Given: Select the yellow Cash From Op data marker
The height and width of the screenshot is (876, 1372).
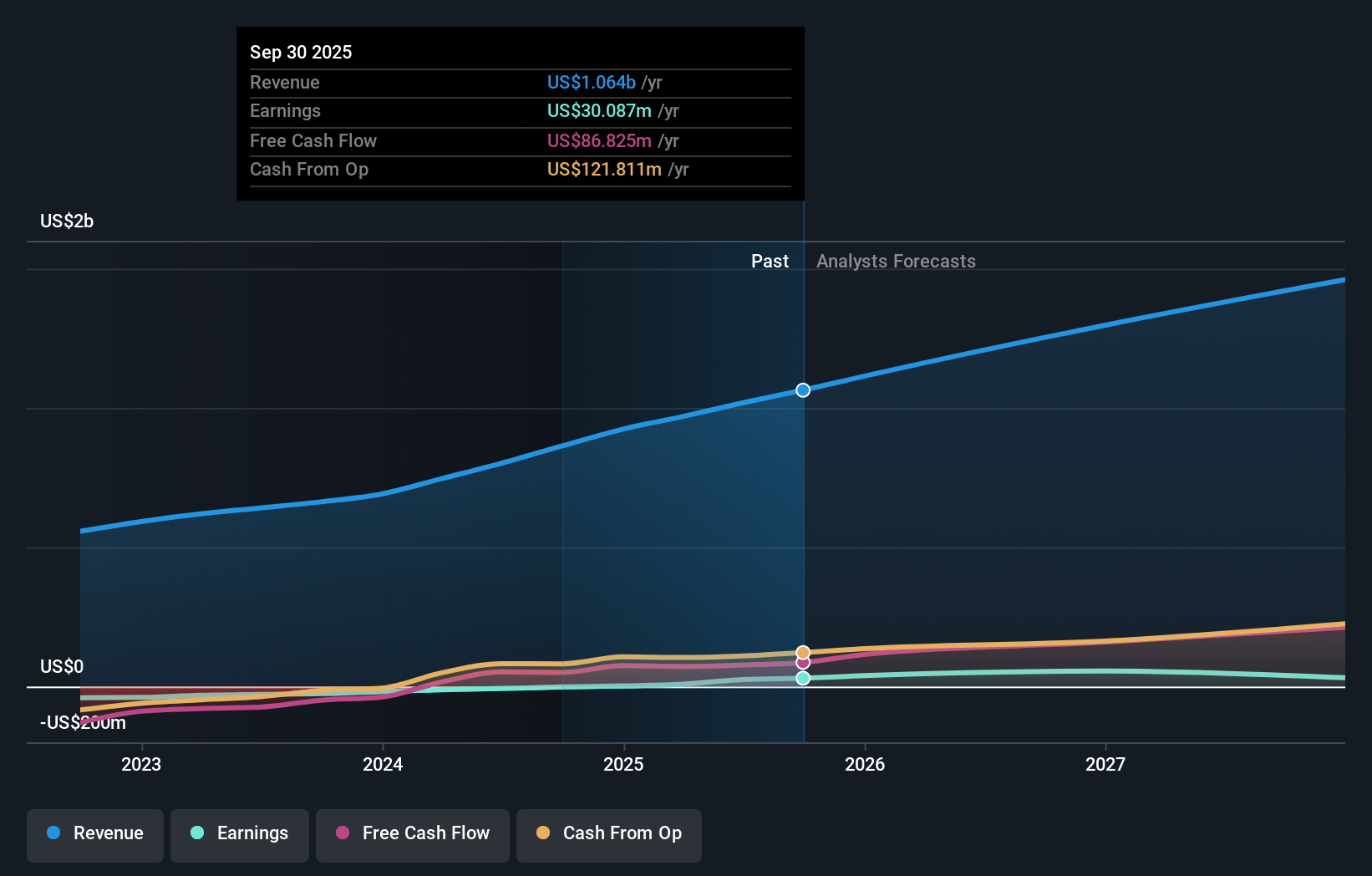Looking at the screenshot, I should (802, 651).
